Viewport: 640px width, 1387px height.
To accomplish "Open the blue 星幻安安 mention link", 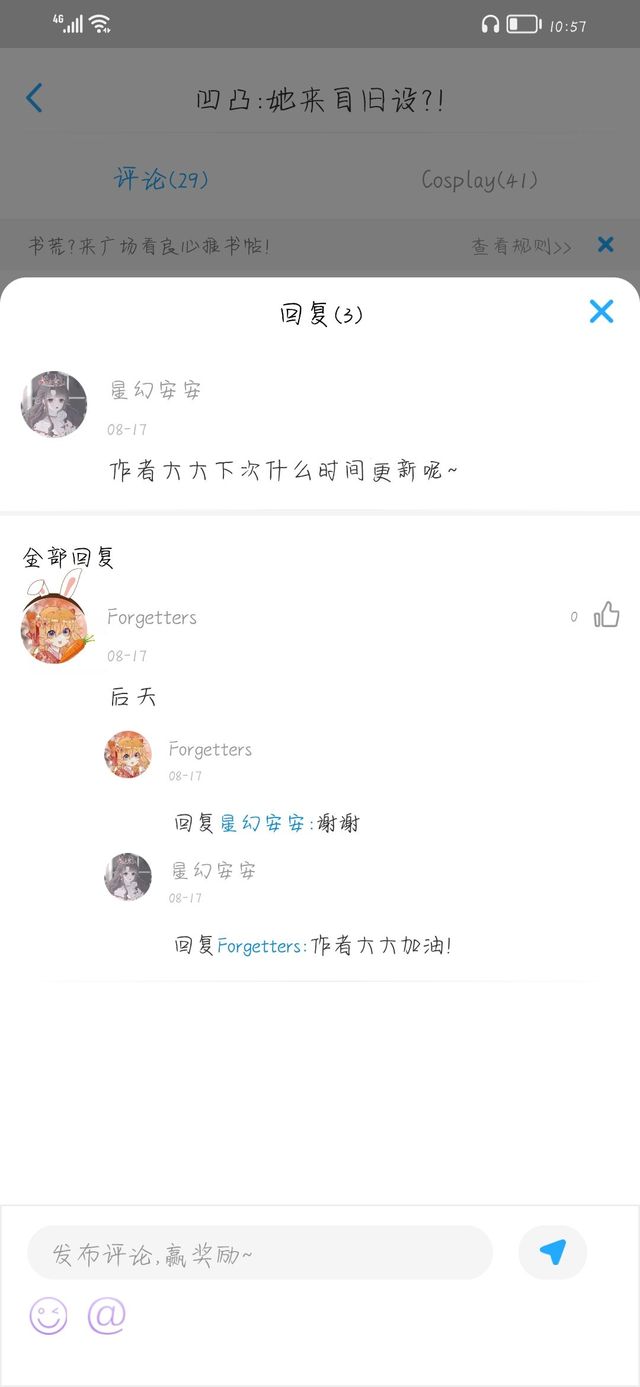I will tap(263, 824).
